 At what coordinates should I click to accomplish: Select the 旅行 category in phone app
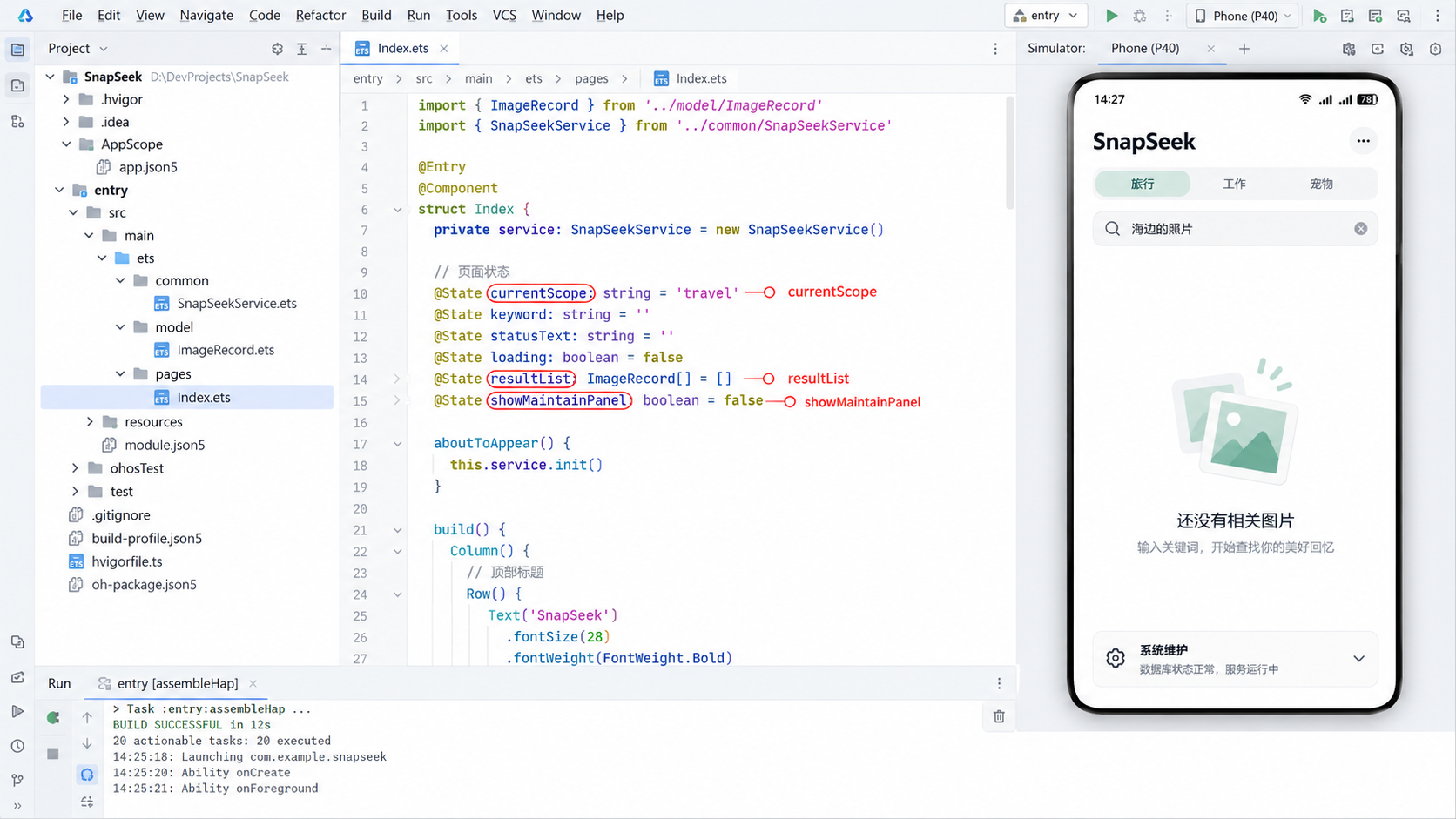1143,184
